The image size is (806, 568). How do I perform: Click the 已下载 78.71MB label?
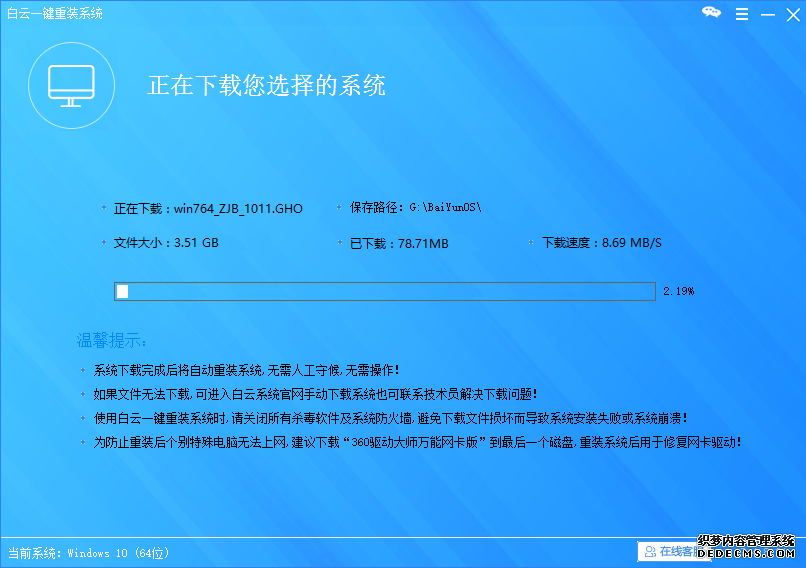(399, 243)
